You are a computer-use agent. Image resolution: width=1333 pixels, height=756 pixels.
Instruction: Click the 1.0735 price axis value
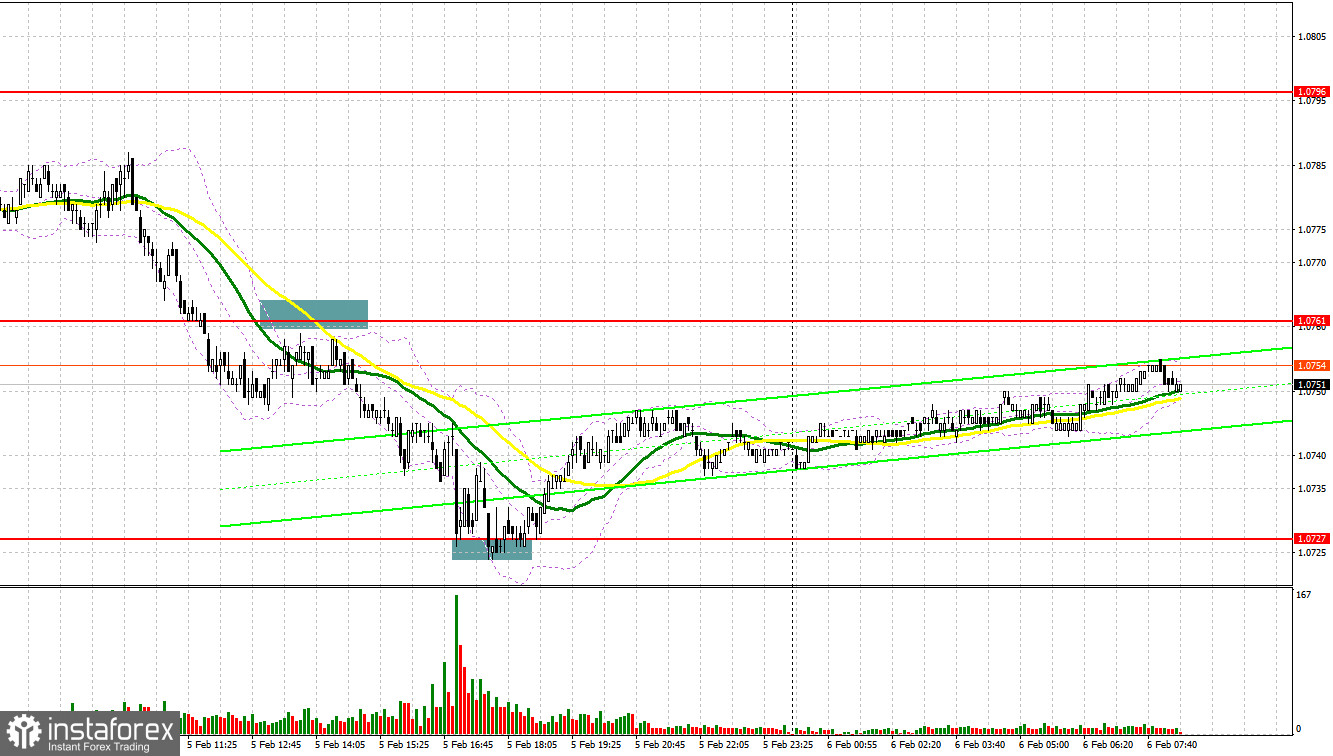1311,488
